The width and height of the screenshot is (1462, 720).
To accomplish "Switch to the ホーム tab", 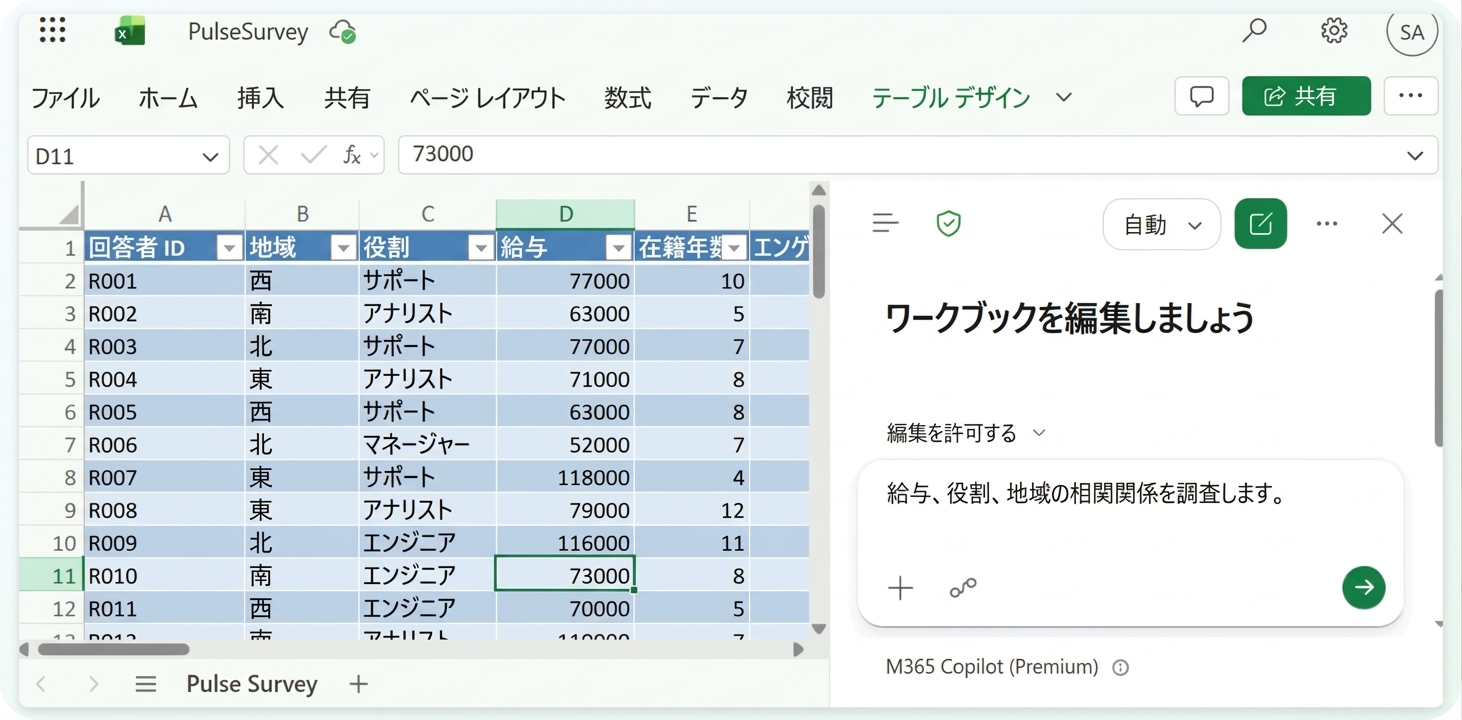I will click(x=168, y=98).
